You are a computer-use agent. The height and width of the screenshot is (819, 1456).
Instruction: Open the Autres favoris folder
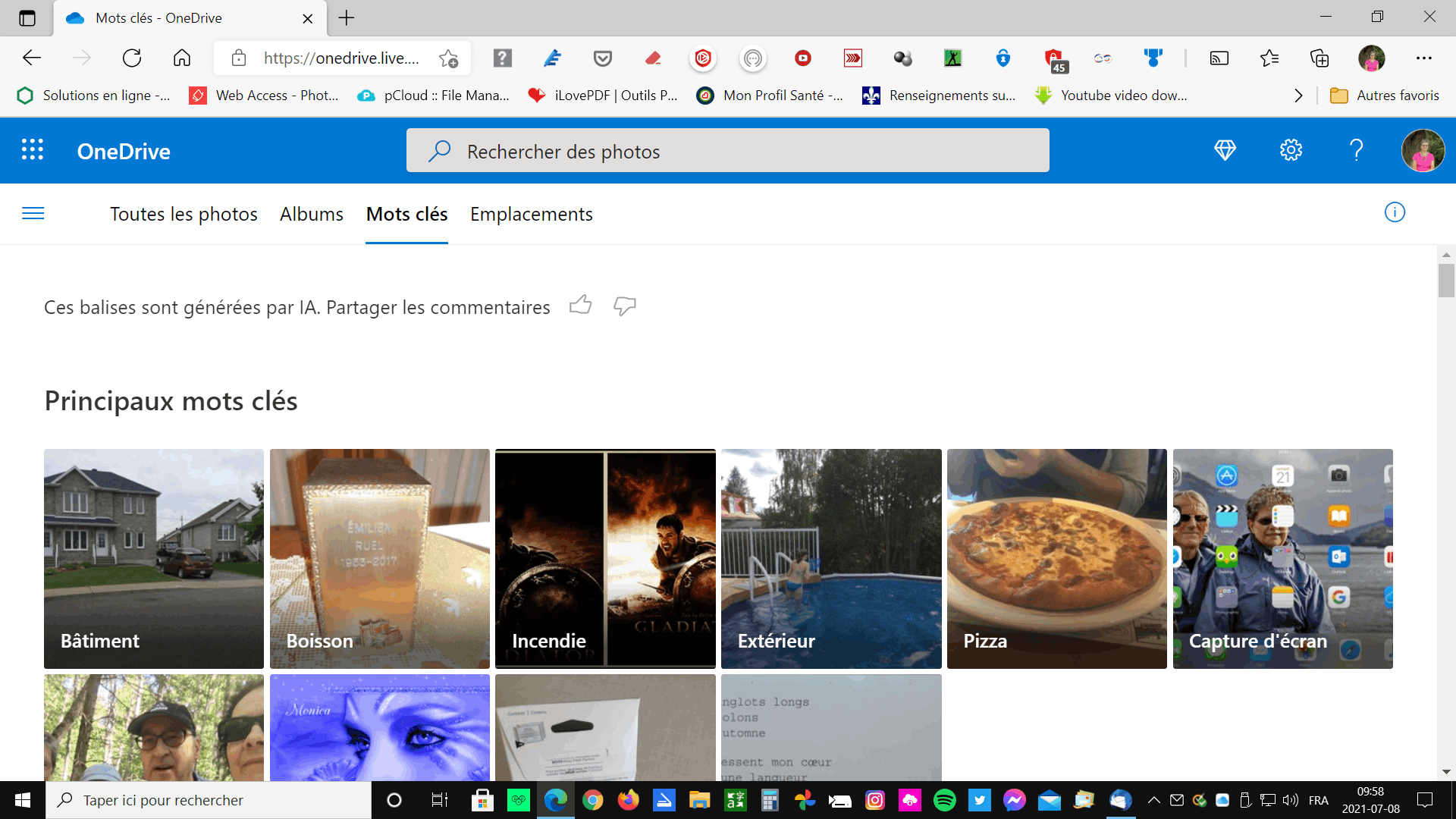(1385, 96)
